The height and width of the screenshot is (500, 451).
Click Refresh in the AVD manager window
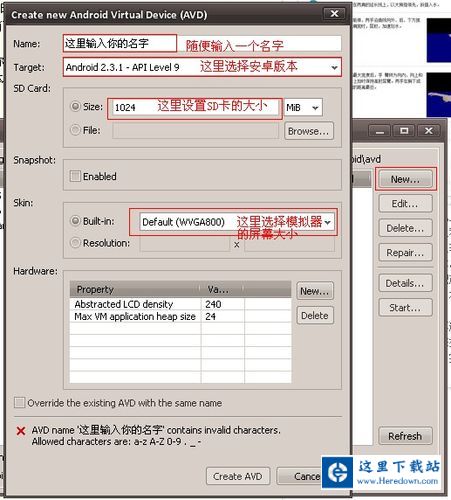click(x=405, y=436)
